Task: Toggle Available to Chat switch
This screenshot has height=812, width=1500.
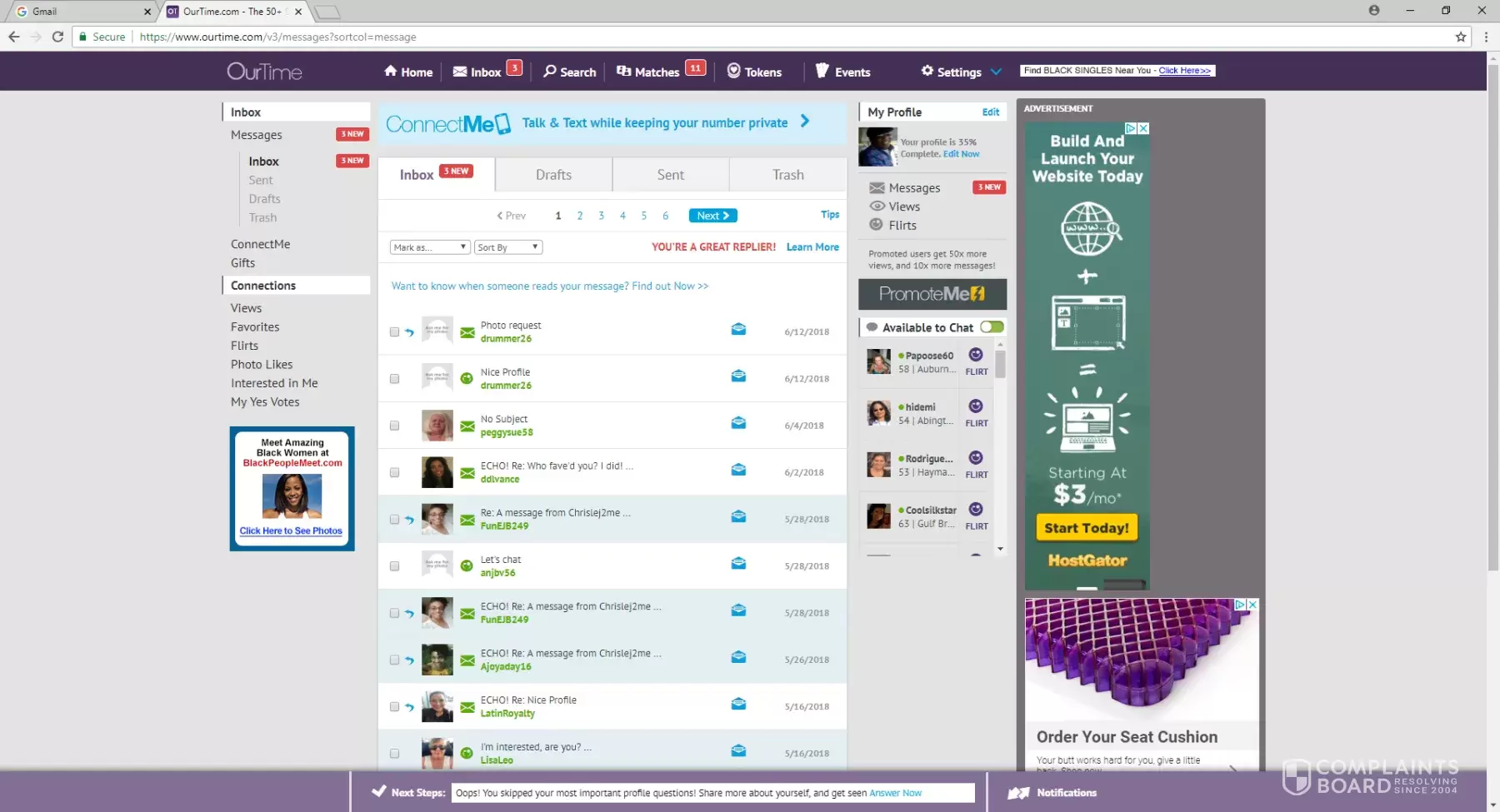Action: [x=992, y=327]
